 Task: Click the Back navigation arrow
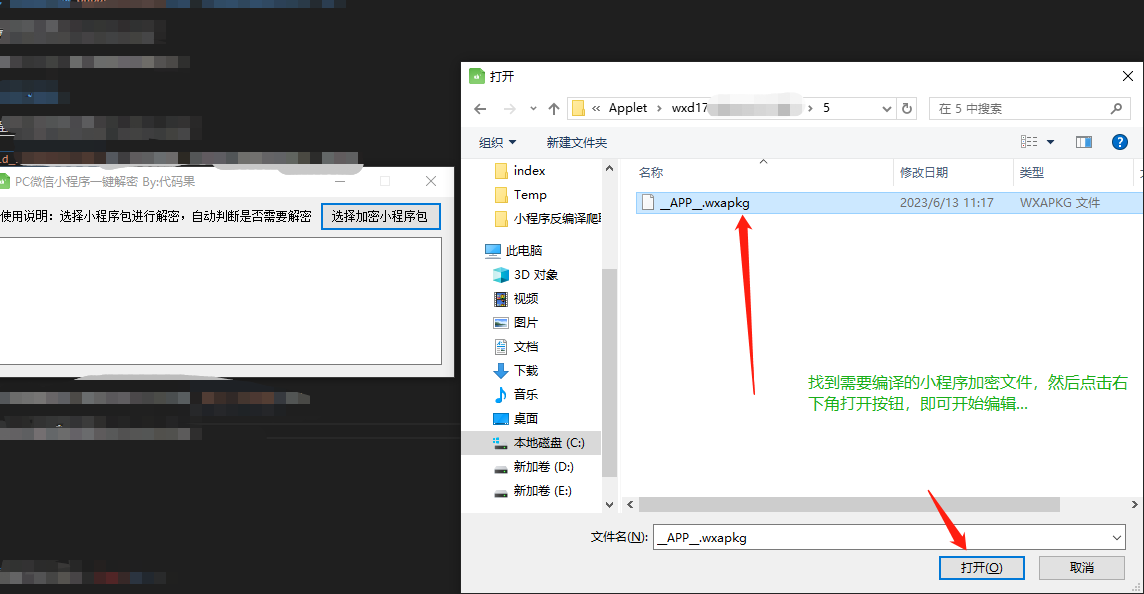click(x=480, y=107)
